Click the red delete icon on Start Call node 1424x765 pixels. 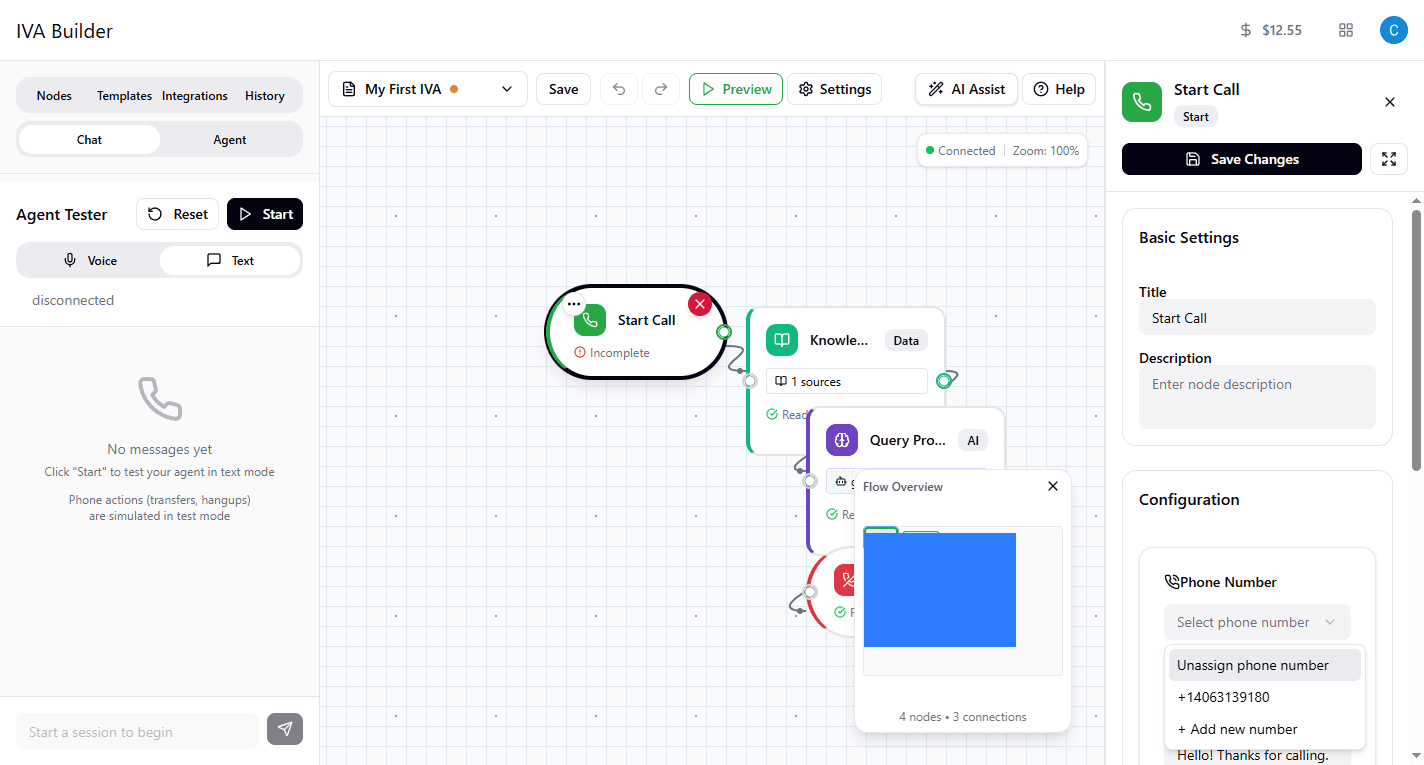[700, 304]
